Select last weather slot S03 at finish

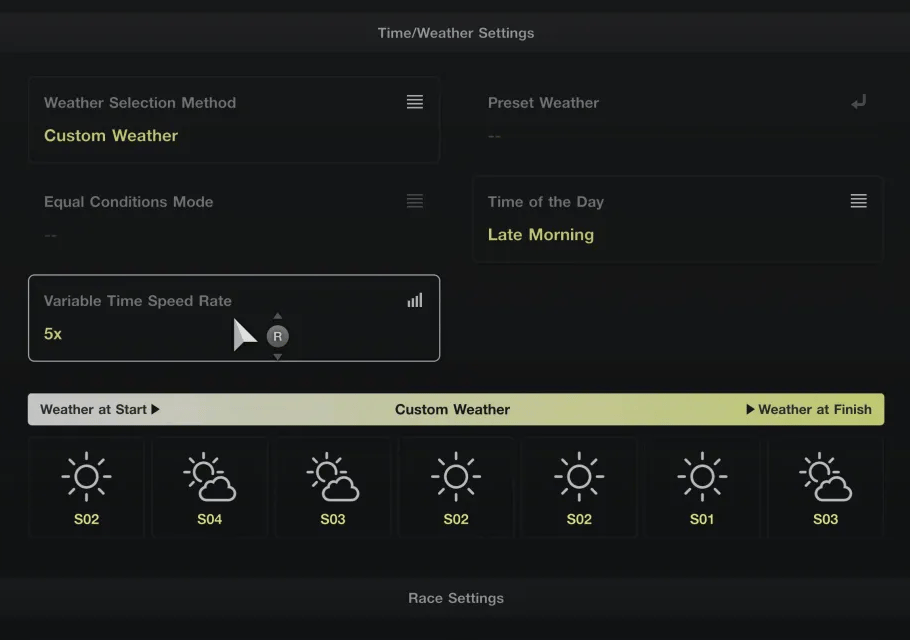point(825,487)
